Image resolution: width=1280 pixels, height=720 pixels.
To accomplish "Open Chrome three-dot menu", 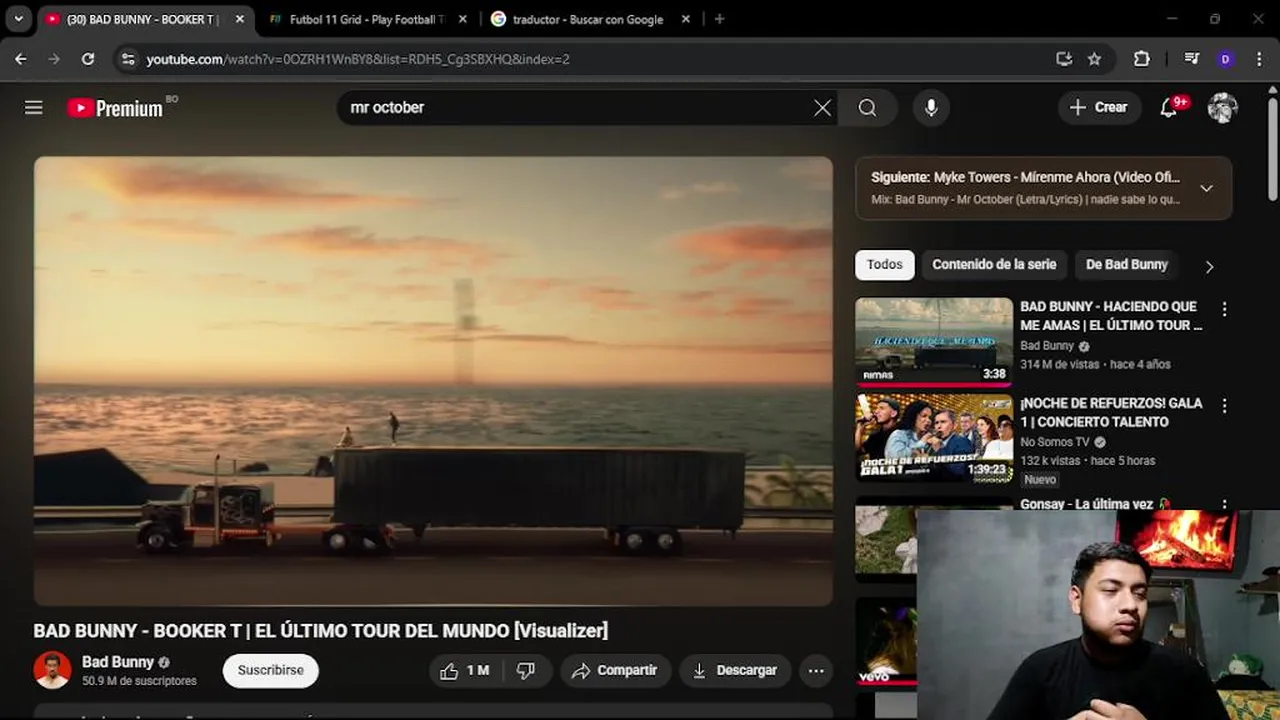I will pos(1258,59).
